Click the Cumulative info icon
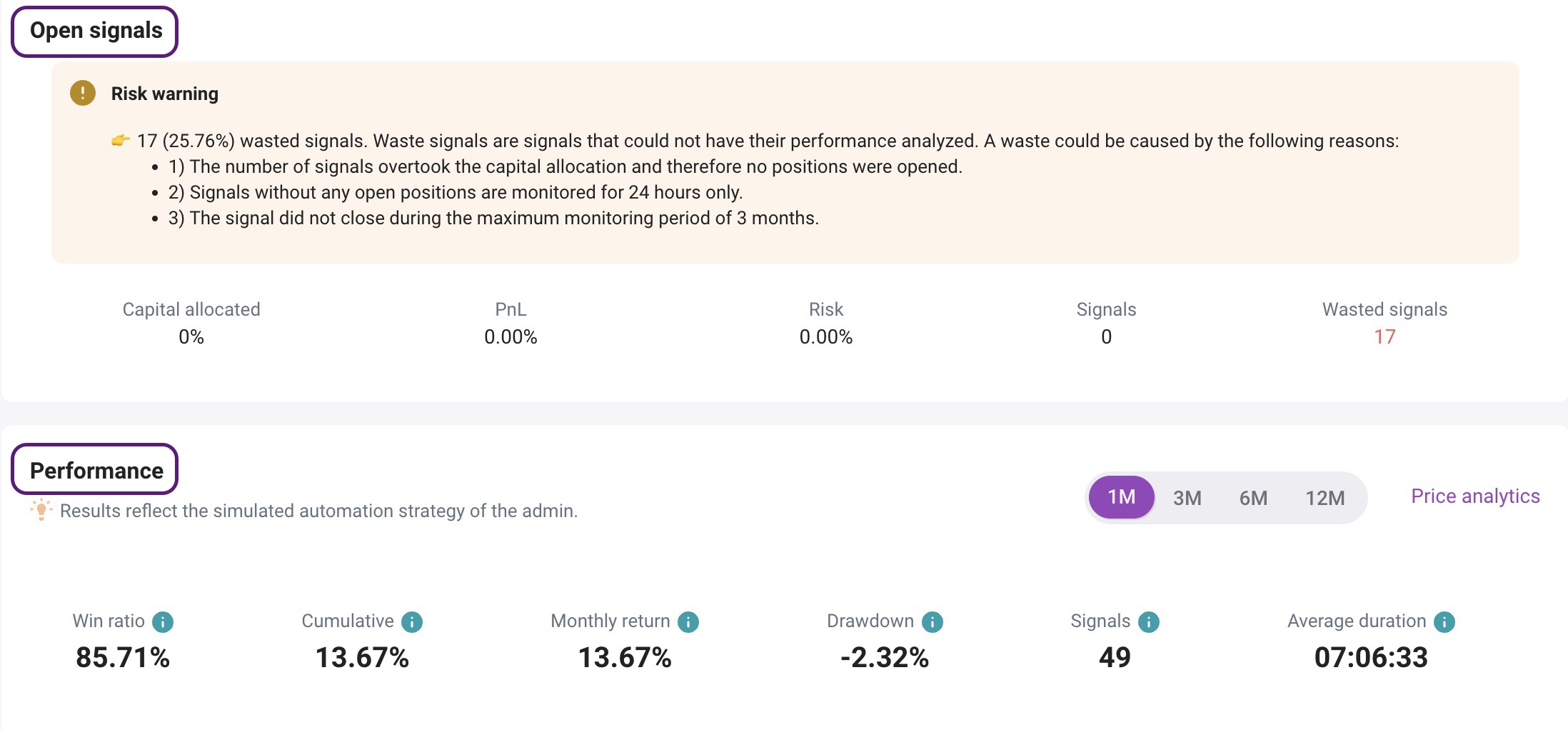 tap(412, 622)
